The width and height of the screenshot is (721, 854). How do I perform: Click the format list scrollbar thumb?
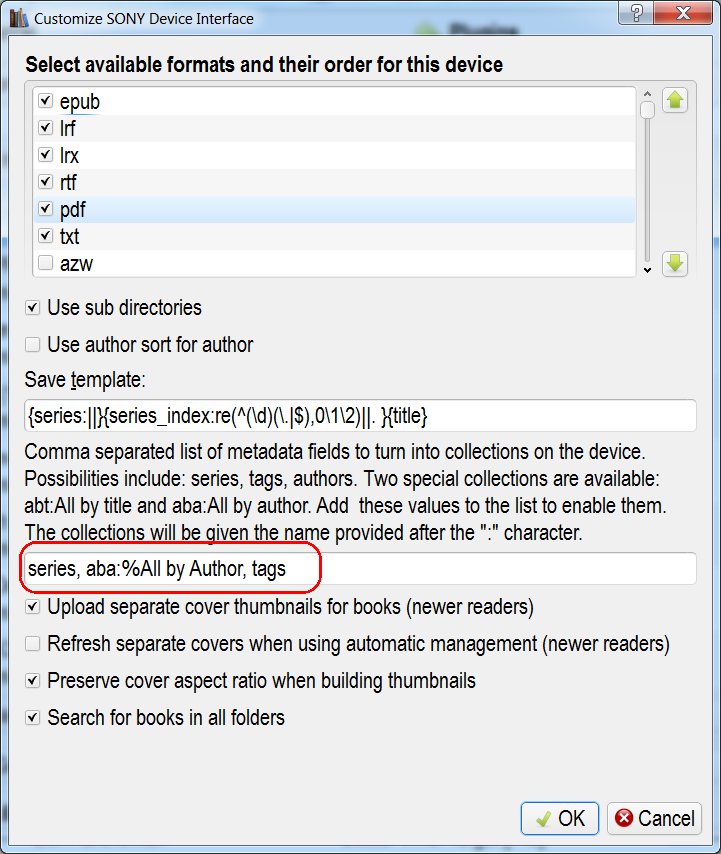tap(647, 110)
